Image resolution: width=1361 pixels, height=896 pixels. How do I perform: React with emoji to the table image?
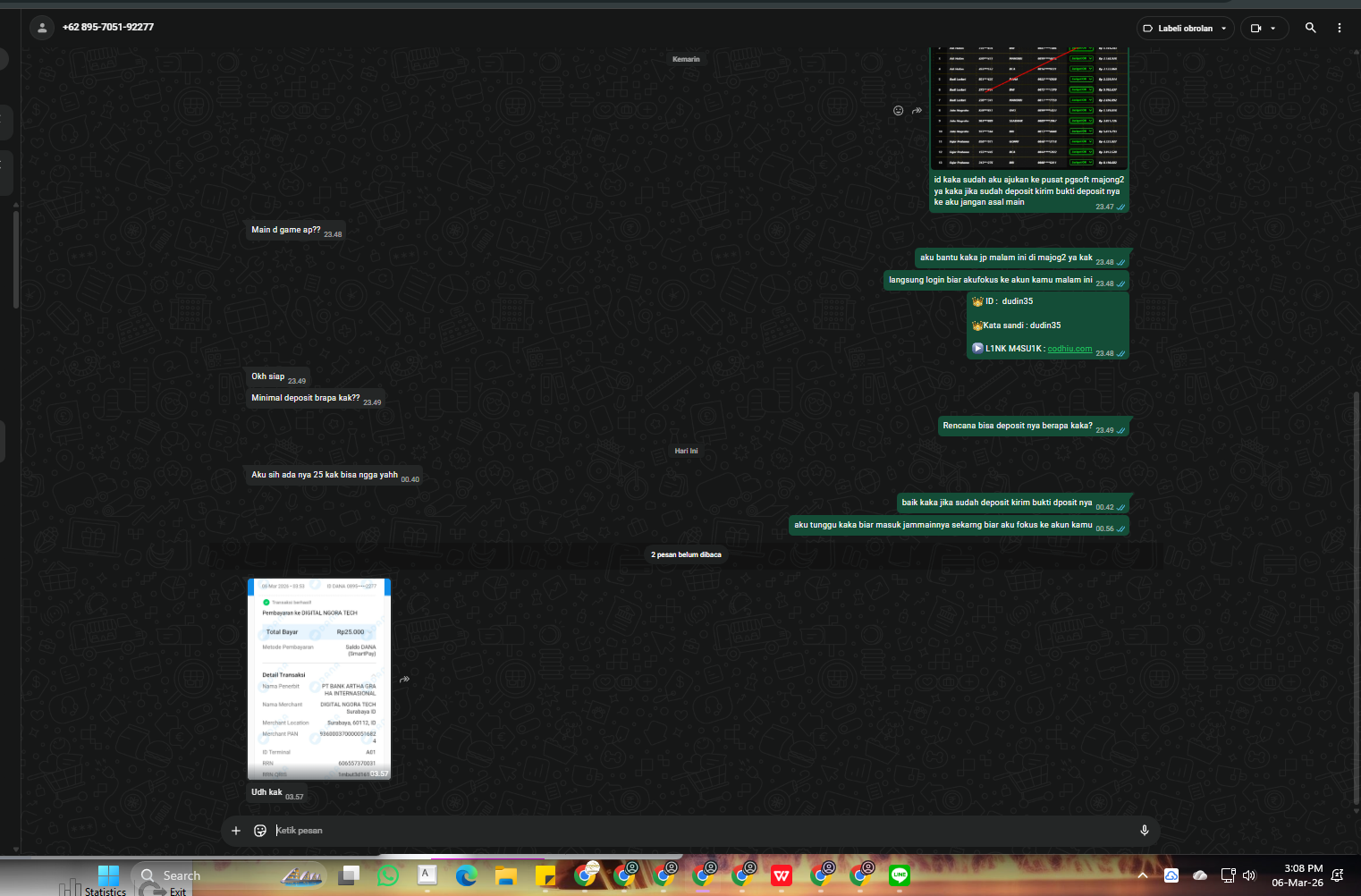click(x=898, y=111)
